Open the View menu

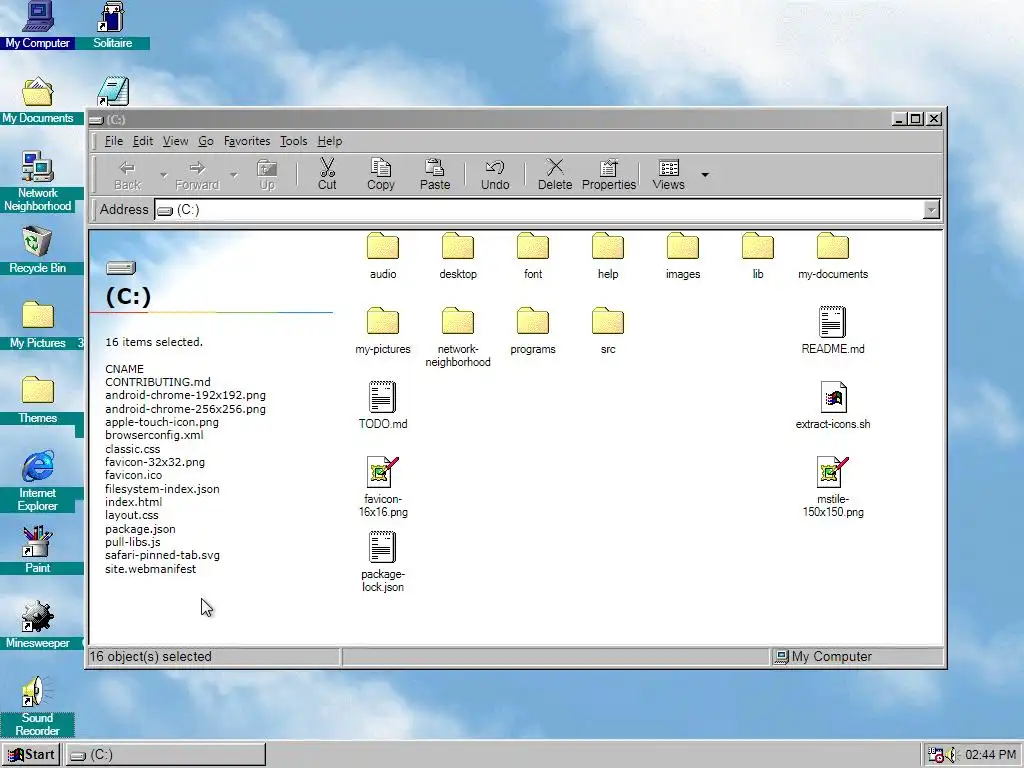tap(175, 141)
